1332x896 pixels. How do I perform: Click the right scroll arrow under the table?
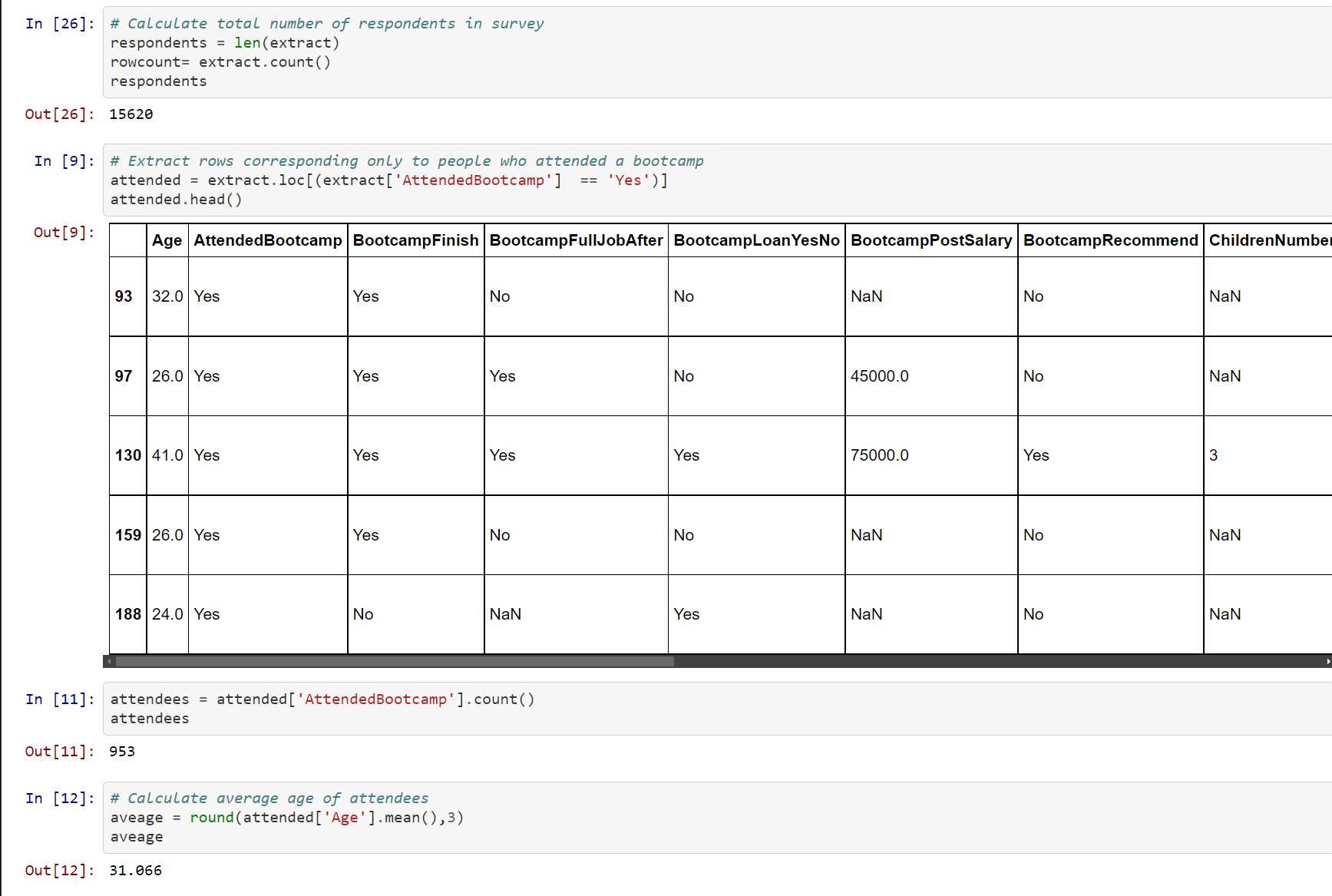[1327, 661]
